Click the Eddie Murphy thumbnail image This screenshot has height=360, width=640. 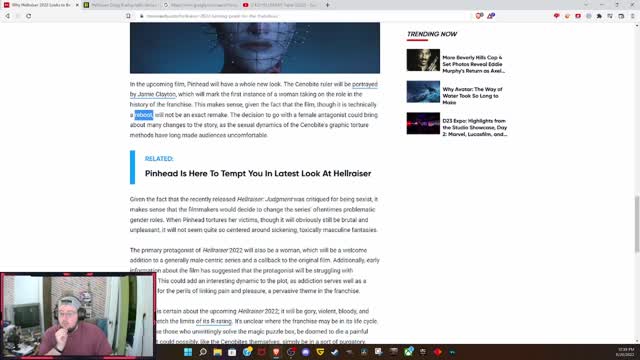[423, 60]
